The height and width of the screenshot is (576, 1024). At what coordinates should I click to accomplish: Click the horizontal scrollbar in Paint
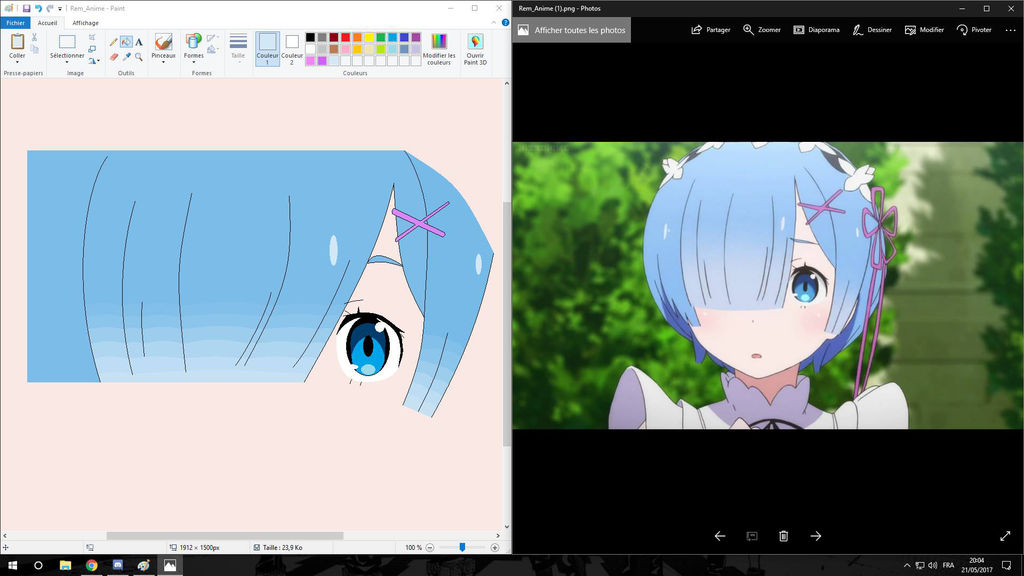225,536
